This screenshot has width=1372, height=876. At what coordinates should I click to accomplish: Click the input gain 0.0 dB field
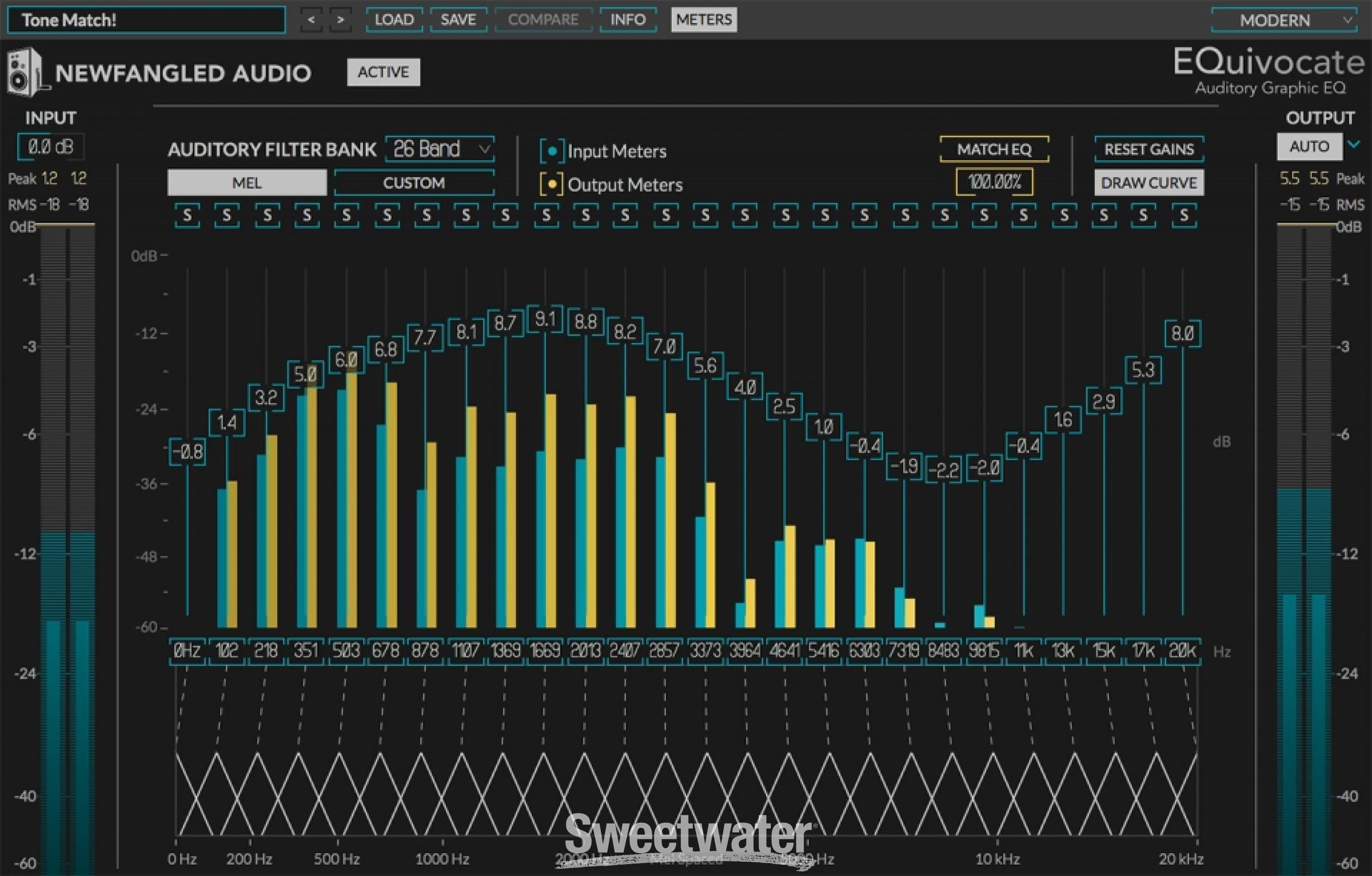coord(51,147)
